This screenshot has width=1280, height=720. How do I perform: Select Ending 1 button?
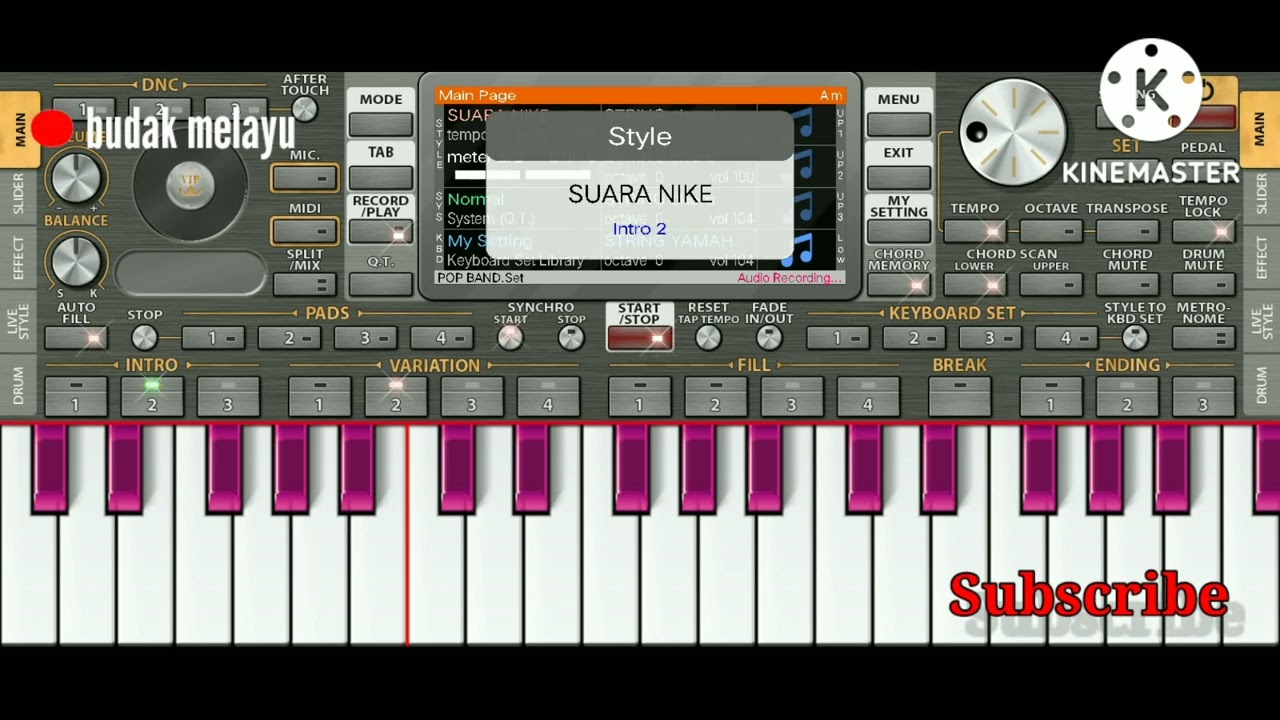(x=1051, y=396)
